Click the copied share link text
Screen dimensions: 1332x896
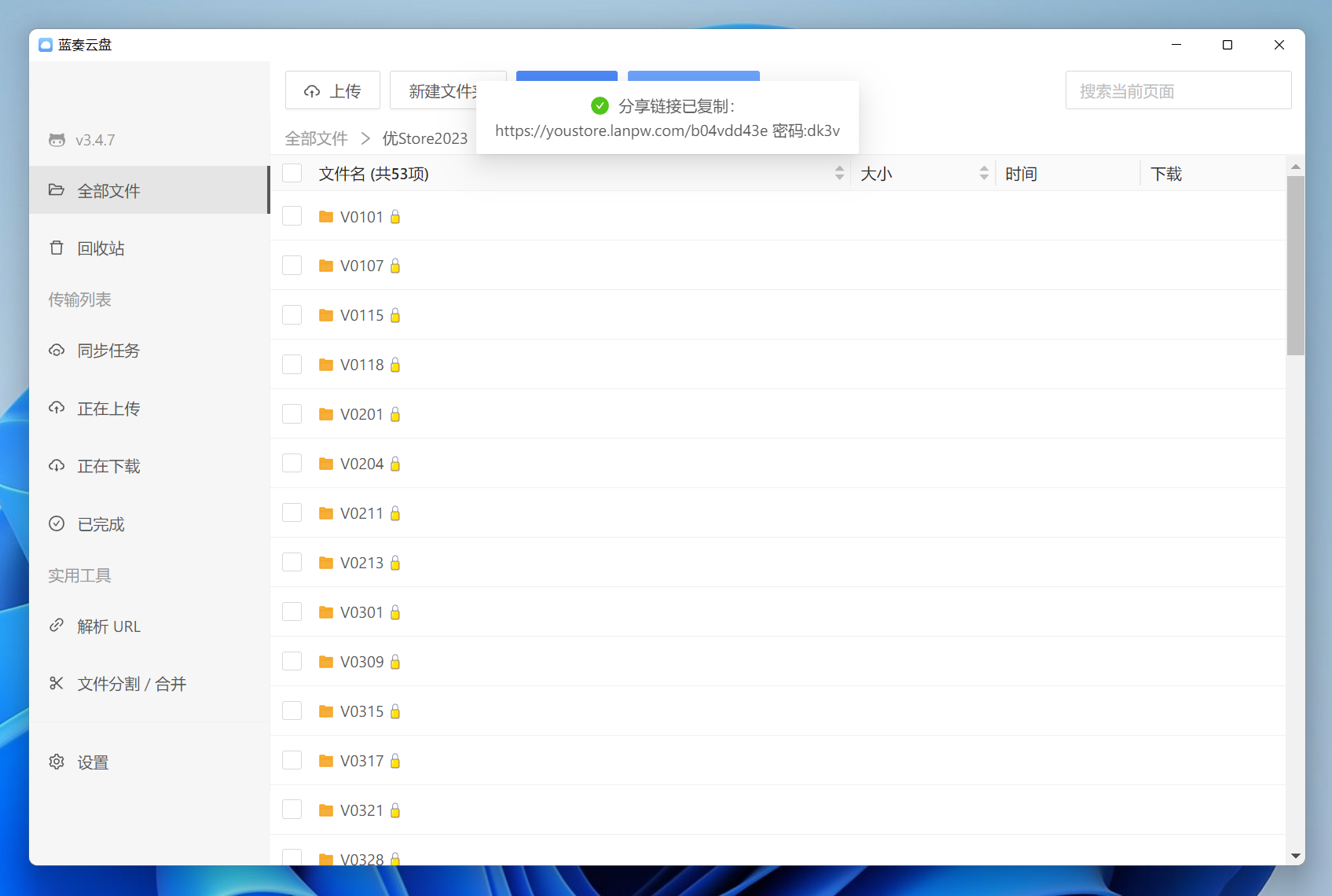[x=667, y=130]
